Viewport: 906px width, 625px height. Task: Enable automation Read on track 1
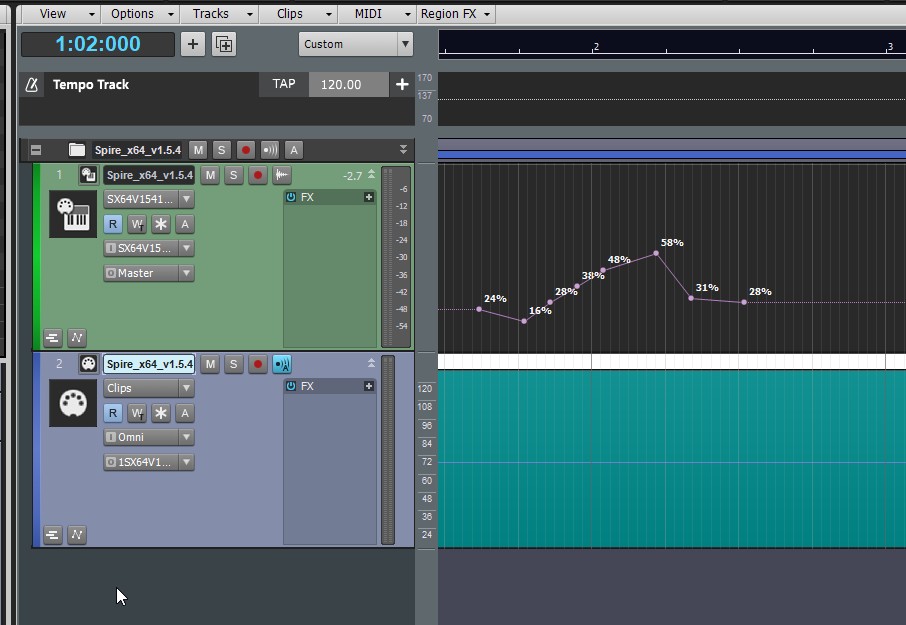click(x=113, y=224)
